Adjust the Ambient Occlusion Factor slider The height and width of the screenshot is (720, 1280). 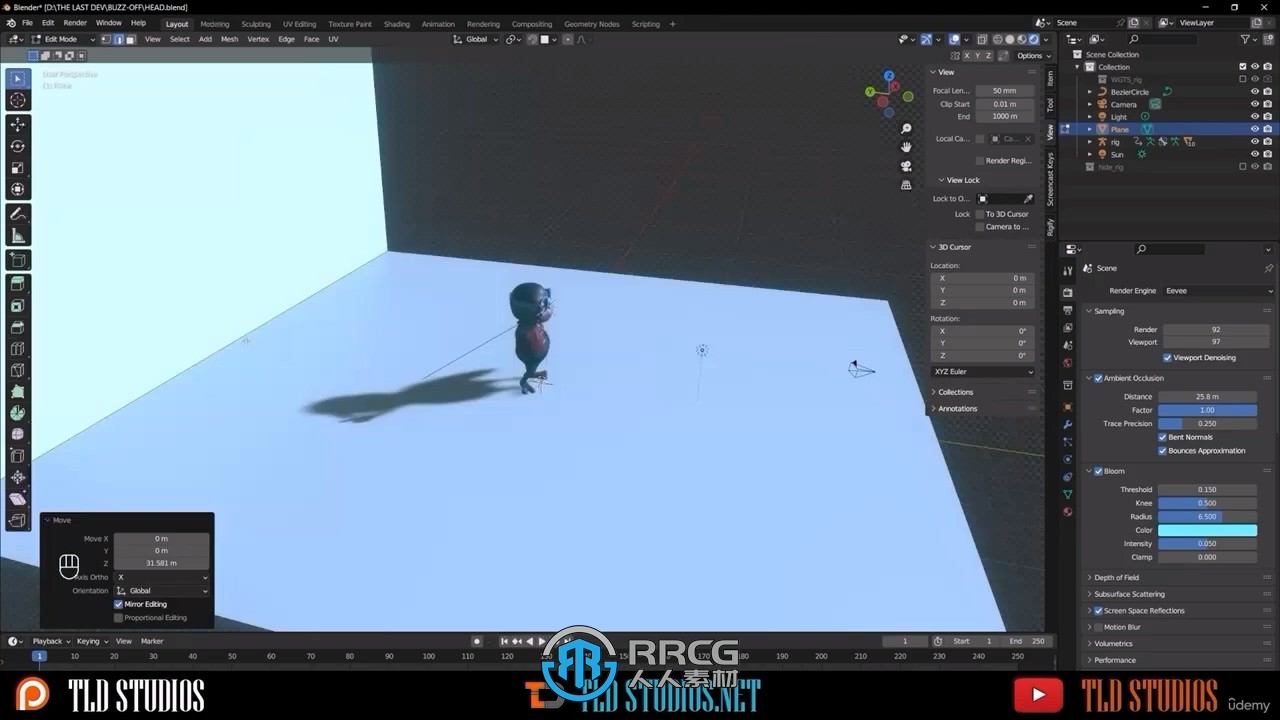(1208, 410)
